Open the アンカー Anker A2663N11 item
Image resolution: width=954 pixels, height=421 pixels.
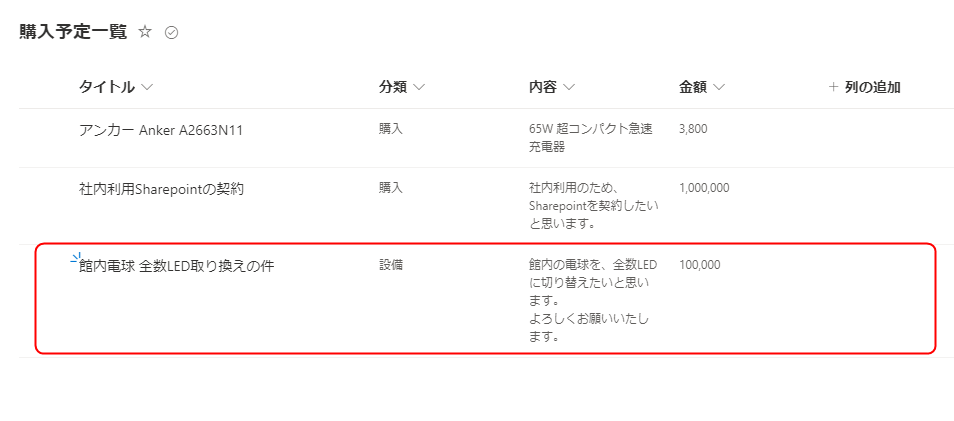161,130
